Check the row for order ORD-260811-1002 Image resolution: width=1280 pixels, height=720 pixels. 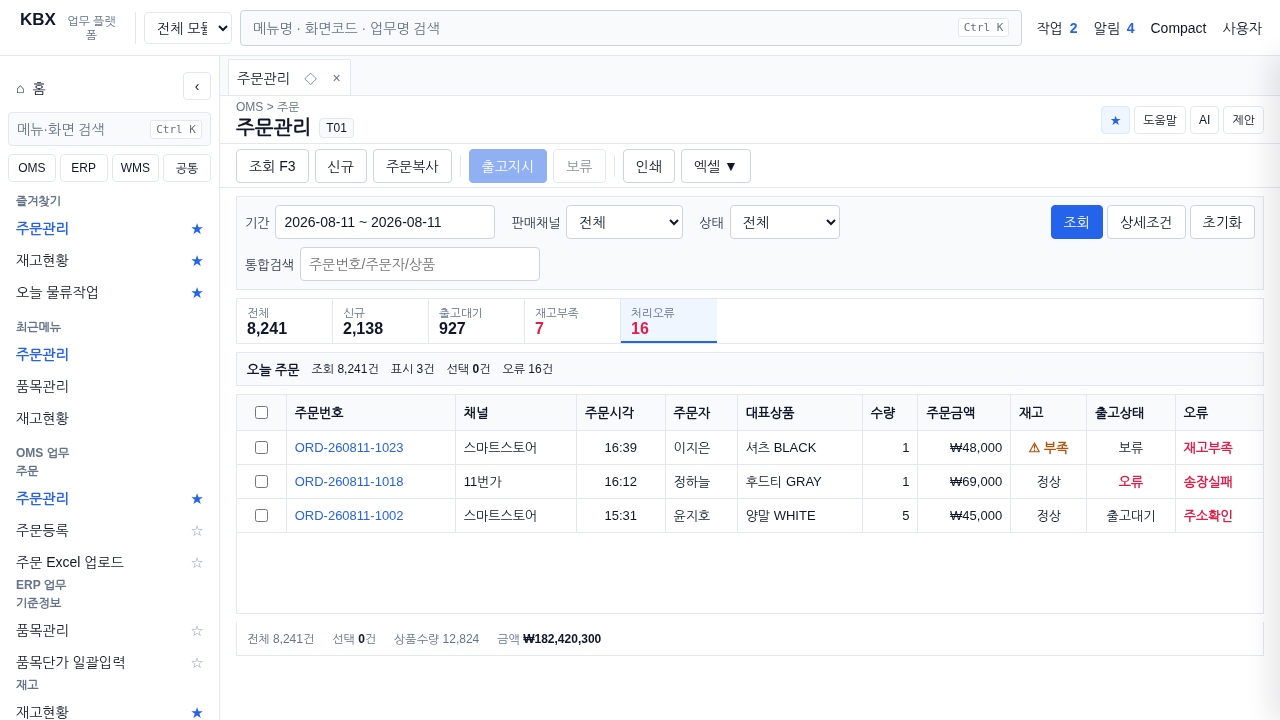tap(261, 515)
